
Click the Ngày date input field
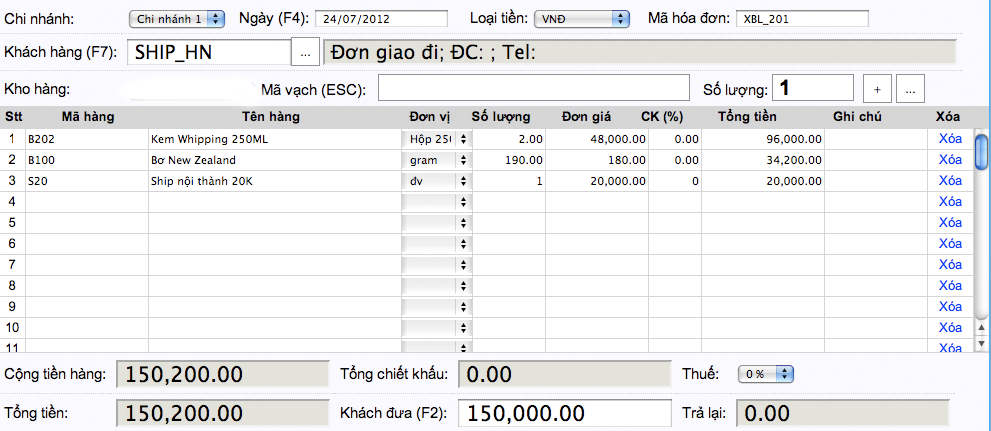tap(381, 19)
